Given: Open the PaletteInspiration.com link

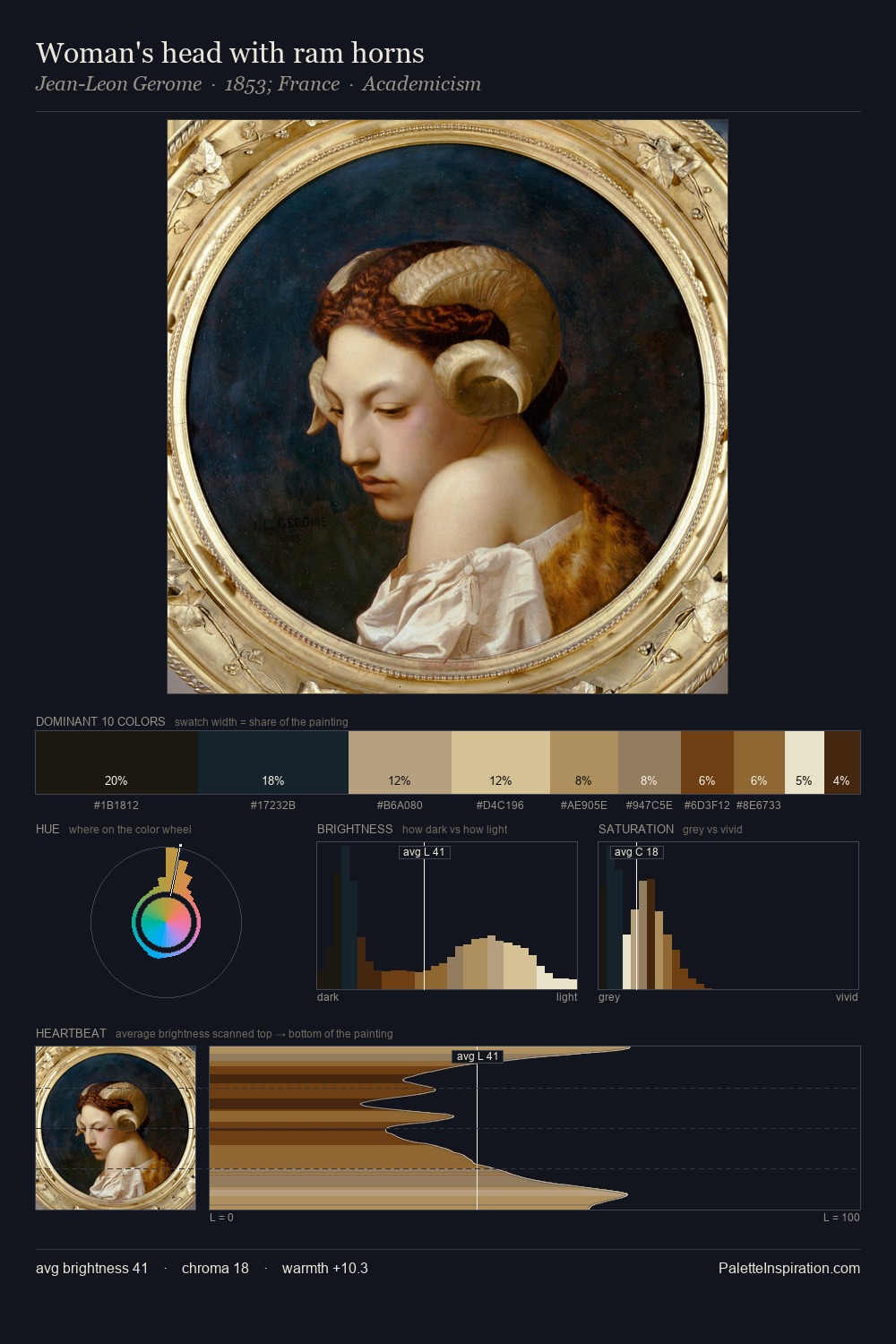Looking at the screenshot, I should click(789, 1269).
